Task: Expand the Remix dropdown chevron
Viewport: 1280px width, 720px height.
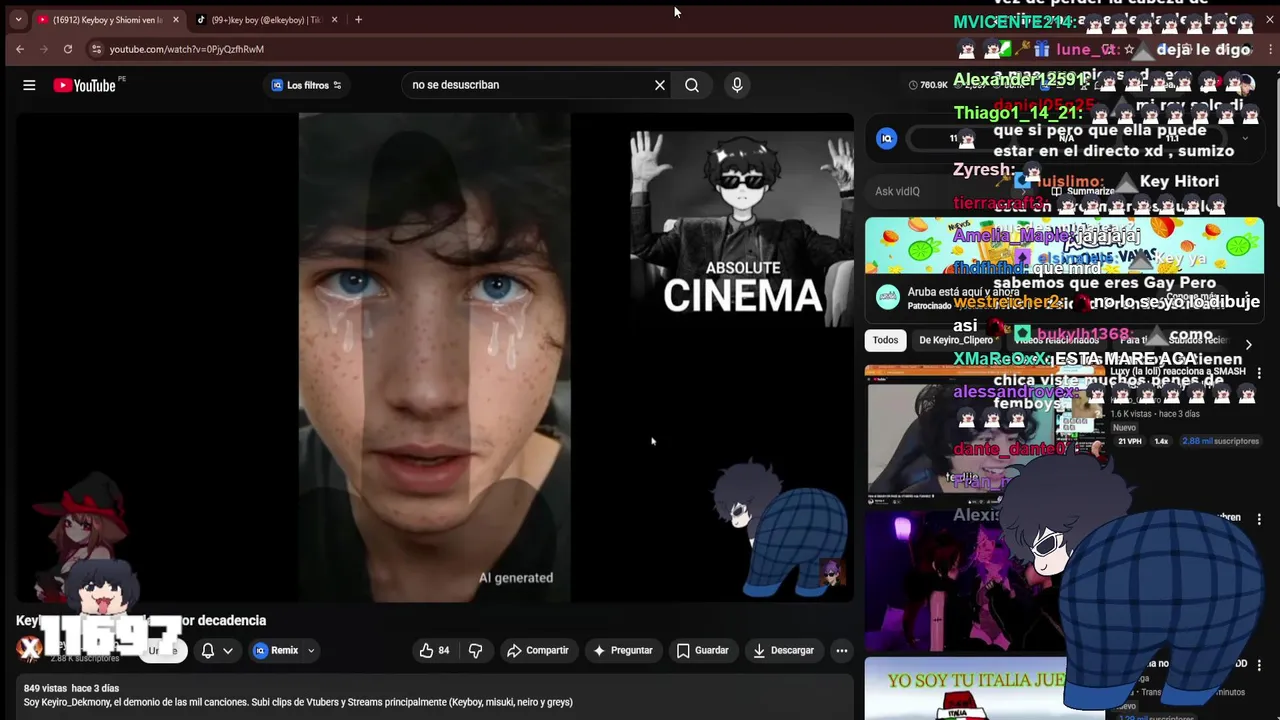Action: [311, 650]
